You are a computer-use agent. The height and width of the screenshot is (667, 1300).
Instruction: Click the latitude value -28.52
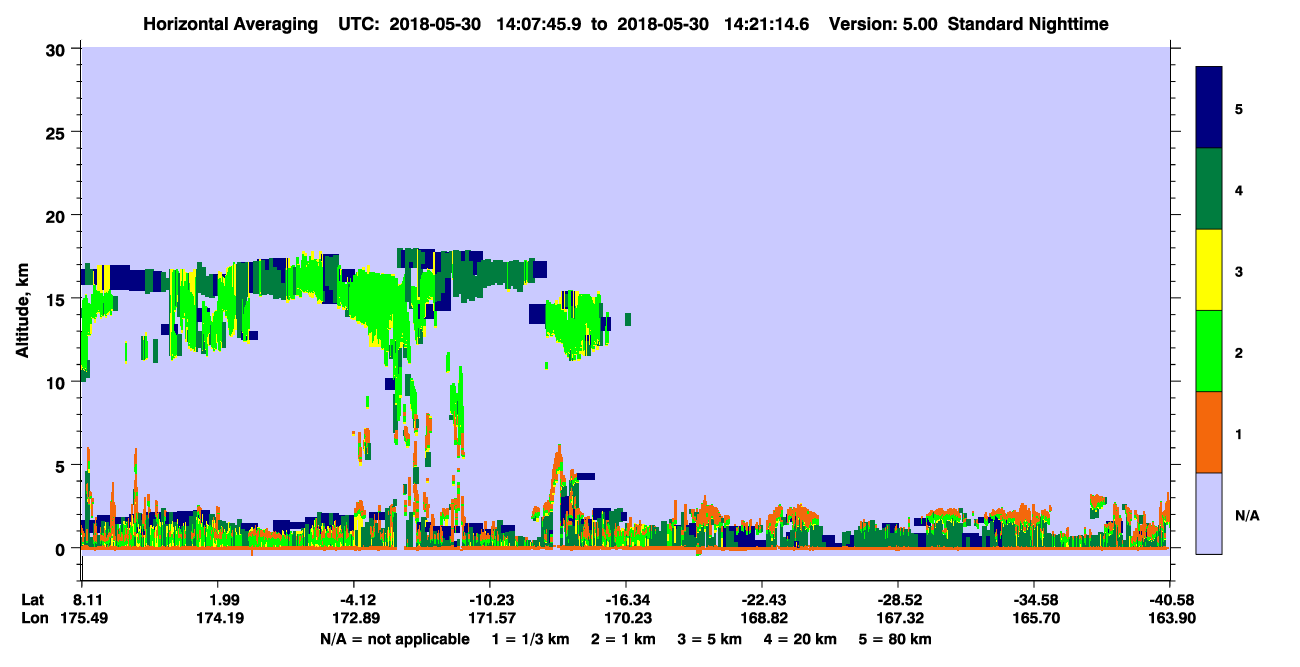[x=897, y=600]
